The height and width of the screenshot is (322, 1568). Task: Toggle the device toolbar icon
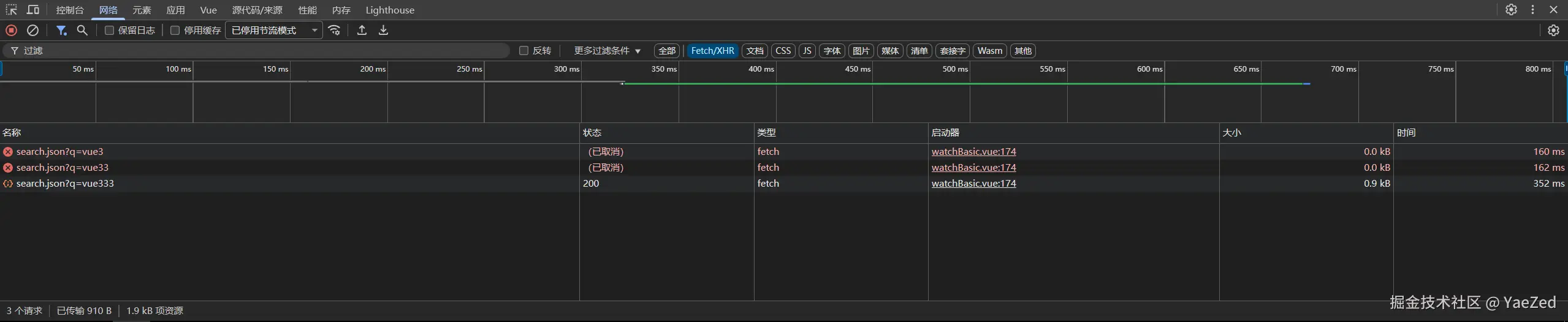(x=33, y=10)
